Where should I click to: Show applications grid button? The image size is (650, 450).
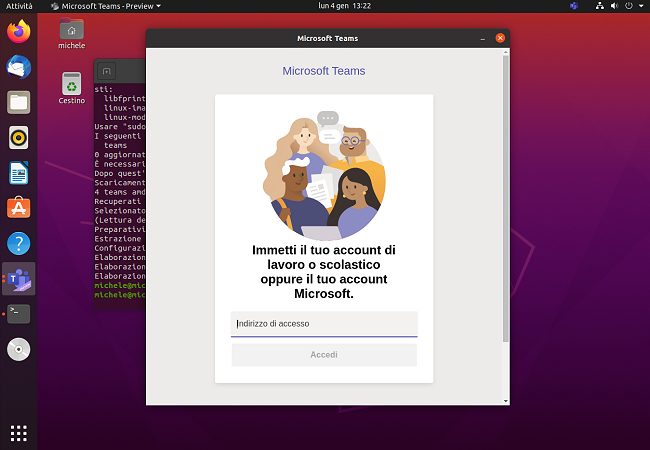pos(19,433)
